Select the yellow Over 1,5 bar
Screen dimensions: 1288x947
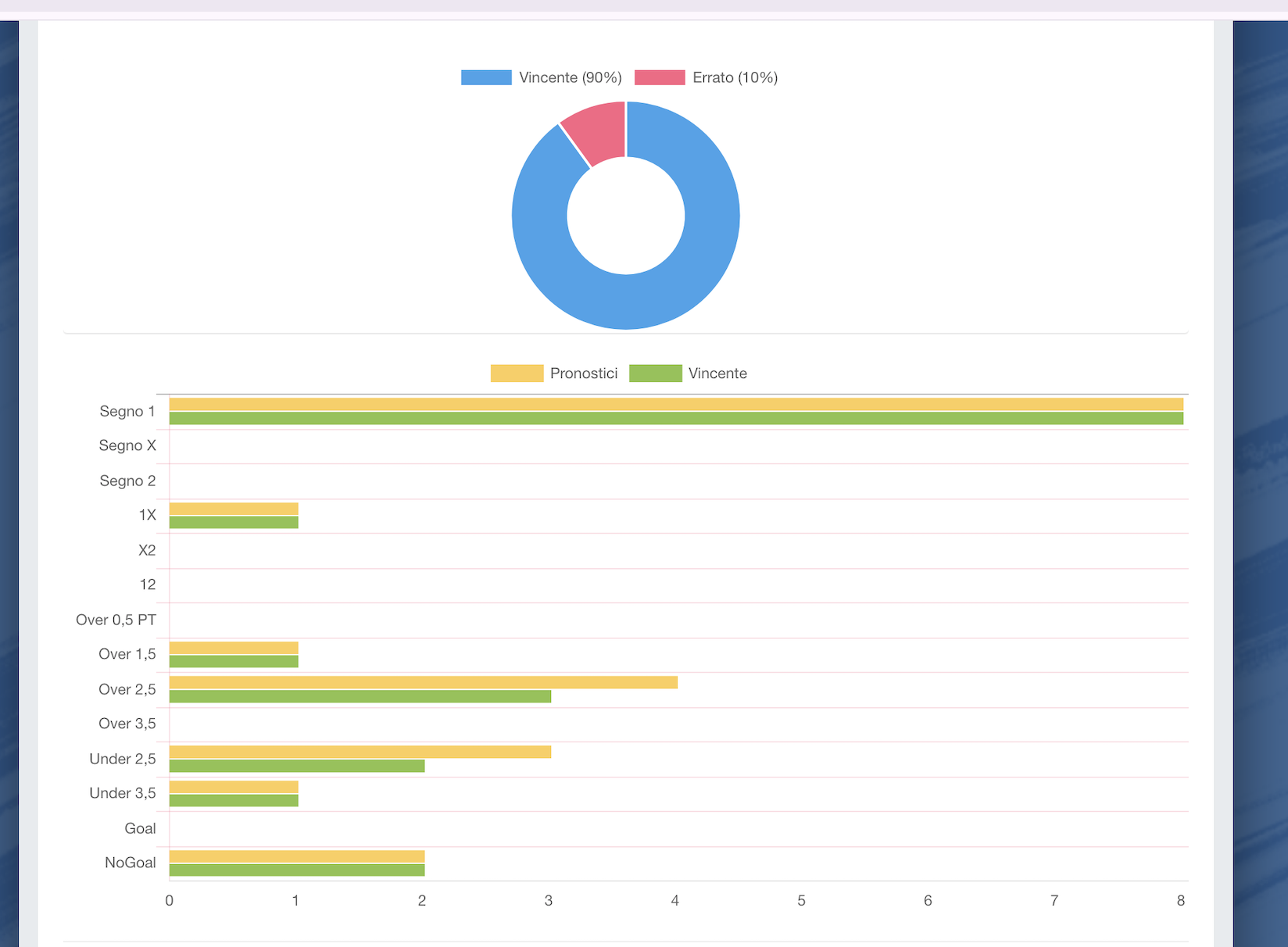click(234, 648)
